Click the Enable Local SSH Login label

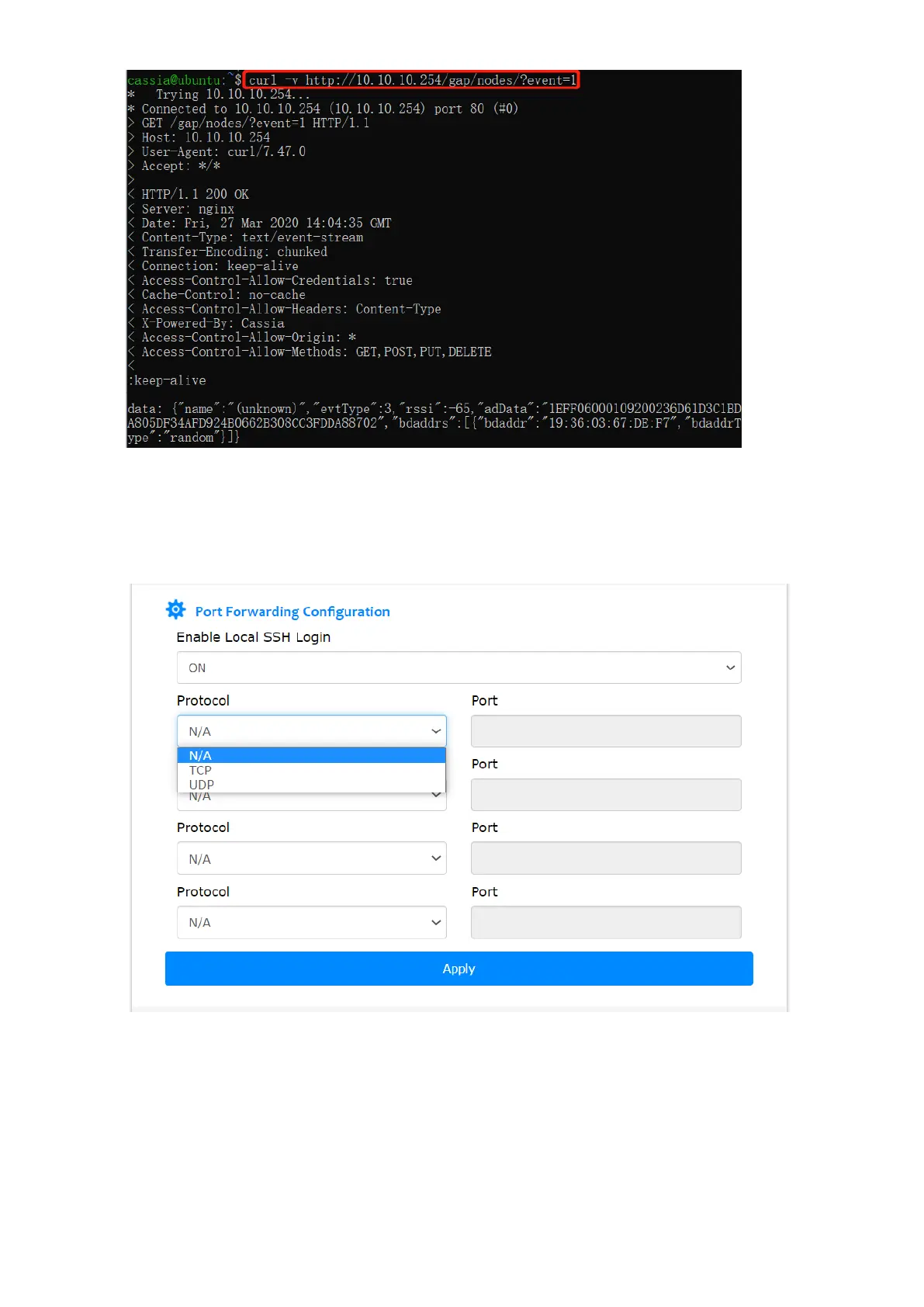(x=253, y=637)
